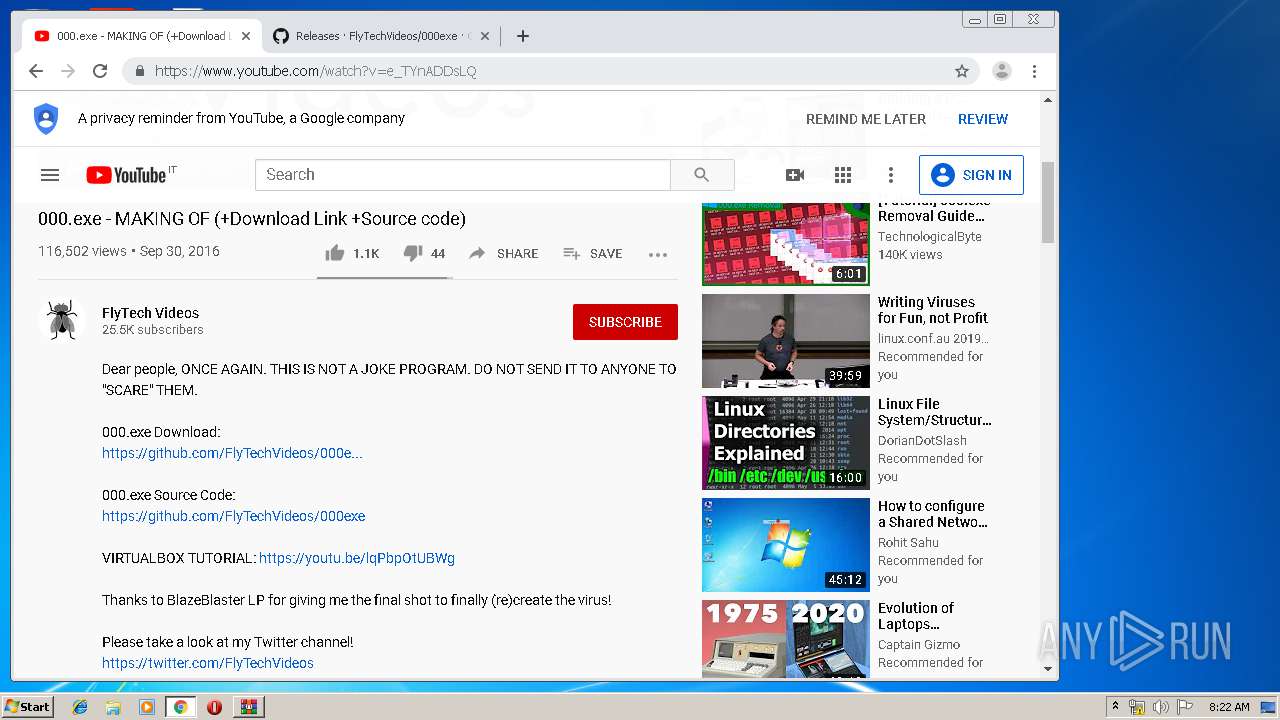Close the Releases GitHub tab
Viewport: 1280px width, 720px height.
(x=485, y=36)
